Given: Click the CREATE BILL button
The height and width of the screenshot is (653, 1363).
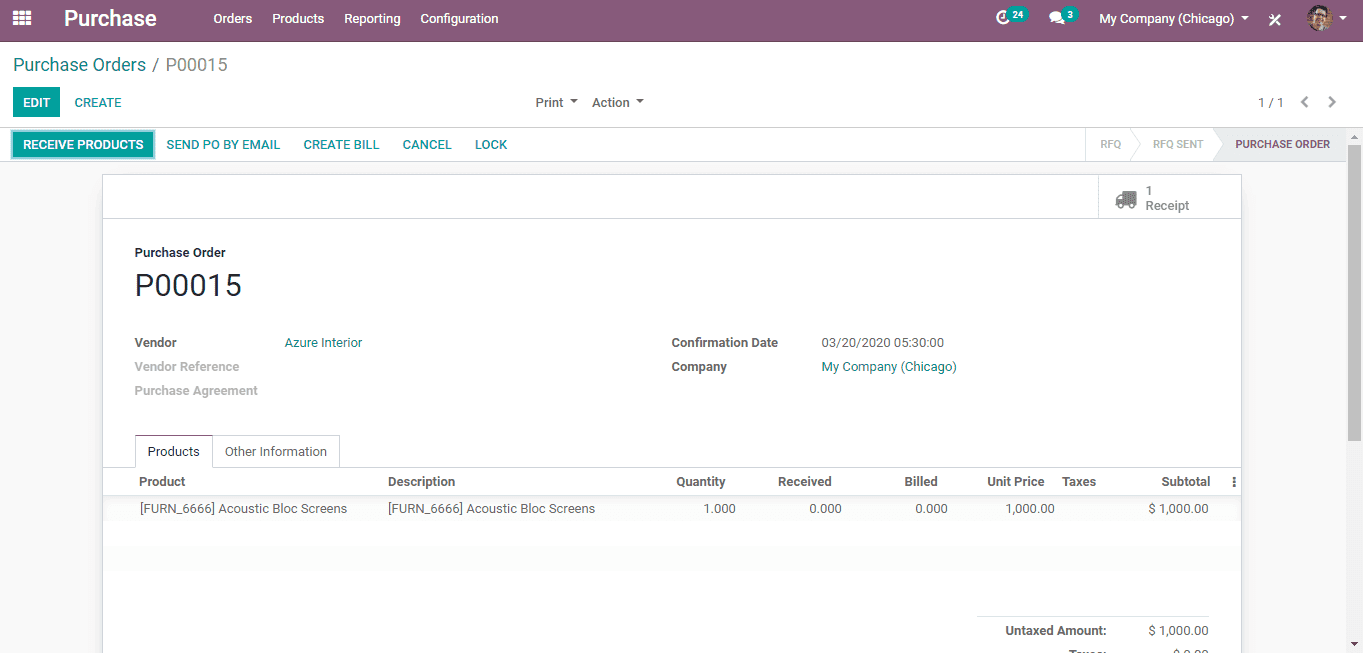Looking at the screenshot, I should tap(341, 144).
